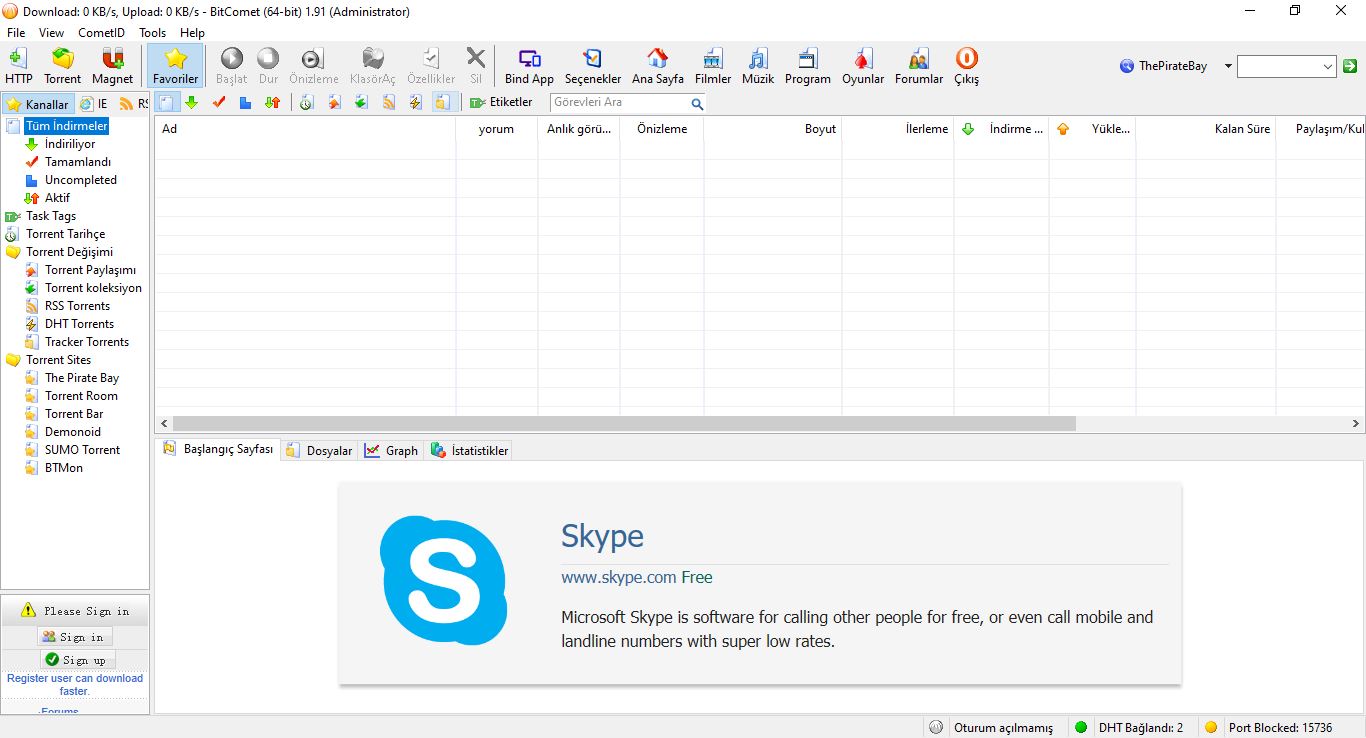Image resolution: width=1366 pixels, height=738 pixels.
Task: Select İndiriliyor in the sidebar tree
Action: pos(70,144)
